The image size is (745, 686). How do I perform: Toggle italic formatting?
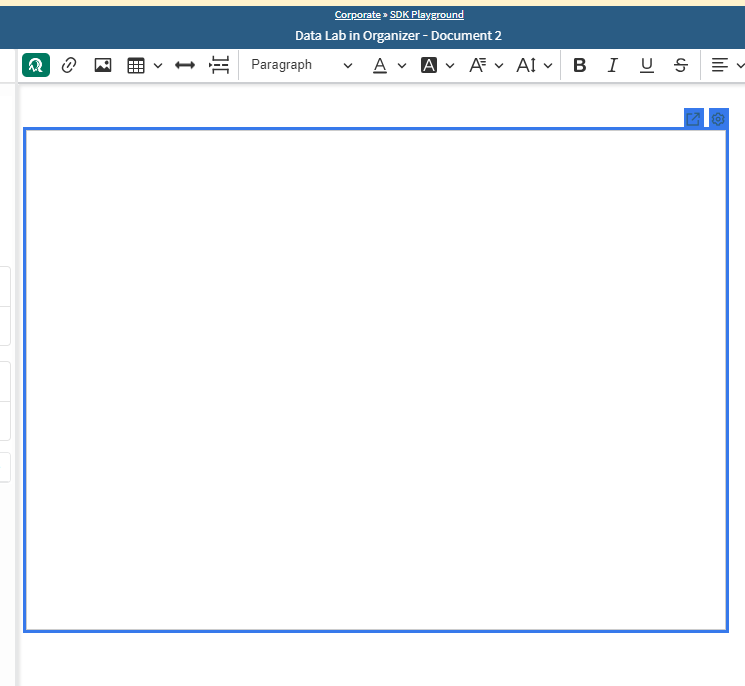pos(613,65)
